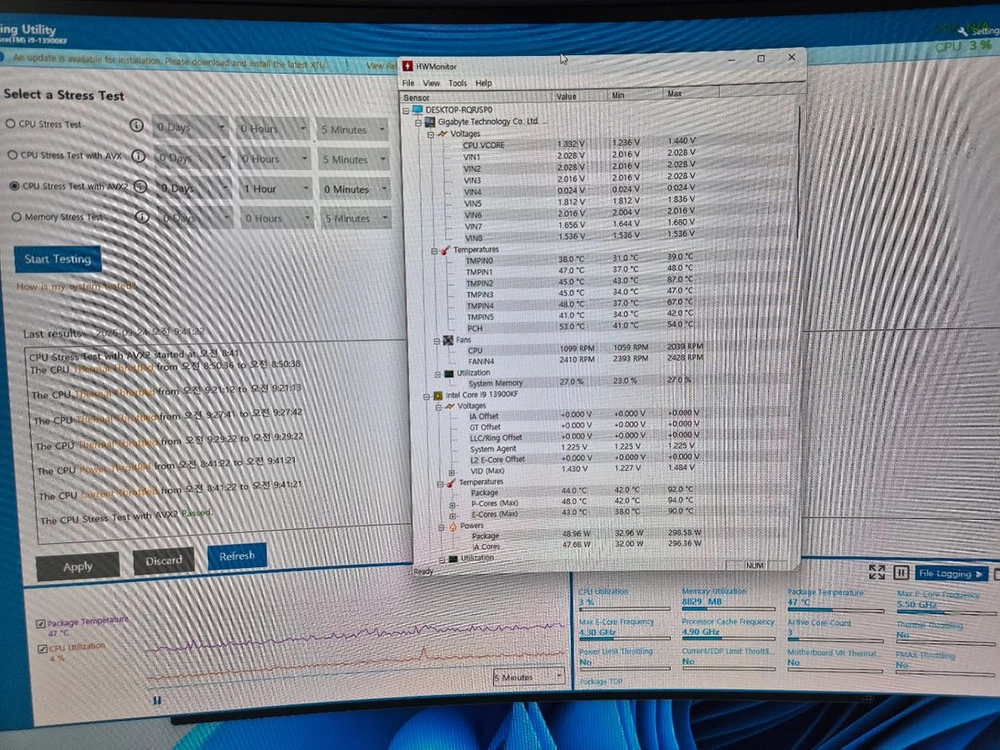The height and width of the screenshot is (750, 1000).
Task: Pause the graph using the icon below the chart
Action: [157, 700]
